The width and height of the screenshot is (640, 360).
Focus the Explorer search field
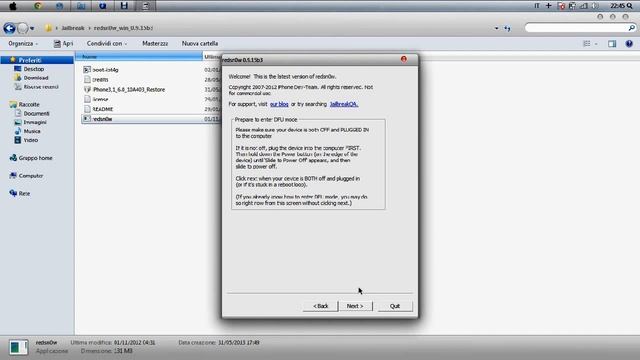(576, 28)
